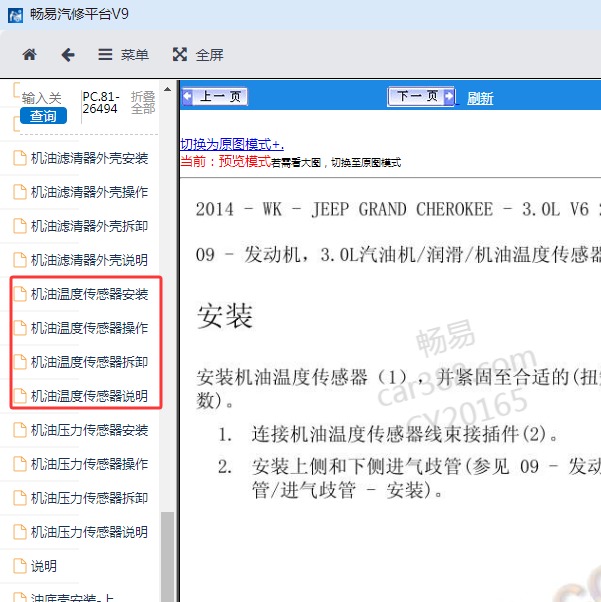Click the 畅易汽修平台V9 app icon

coord(15,15)
